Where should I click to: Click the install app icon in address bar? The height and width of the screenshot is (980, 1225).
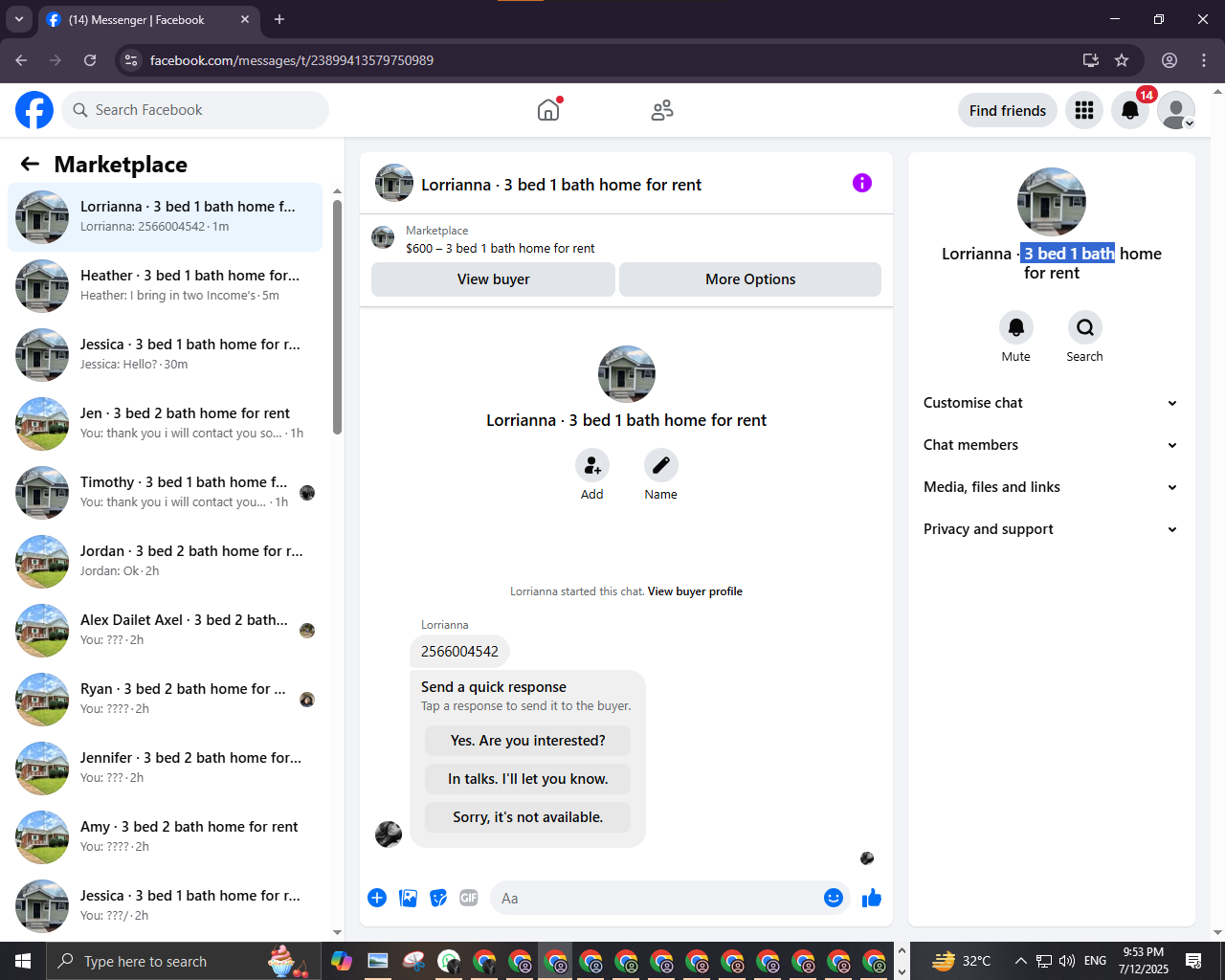click(1091, 60)
